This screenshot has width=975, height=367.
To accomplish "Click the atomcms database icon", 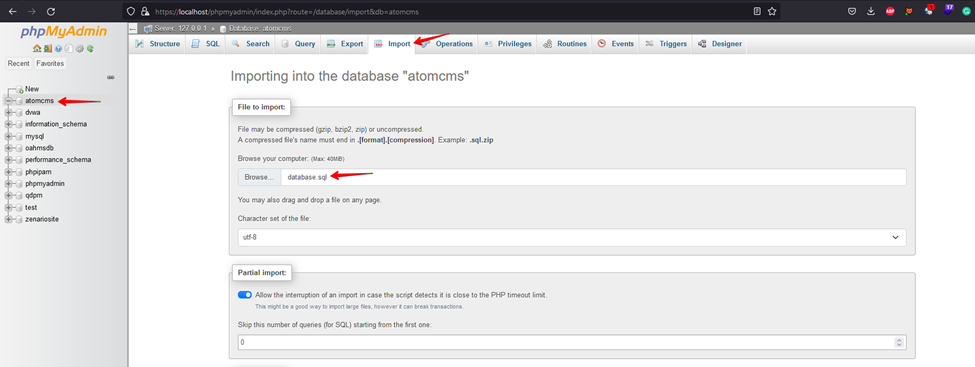I will pos(19,101).
